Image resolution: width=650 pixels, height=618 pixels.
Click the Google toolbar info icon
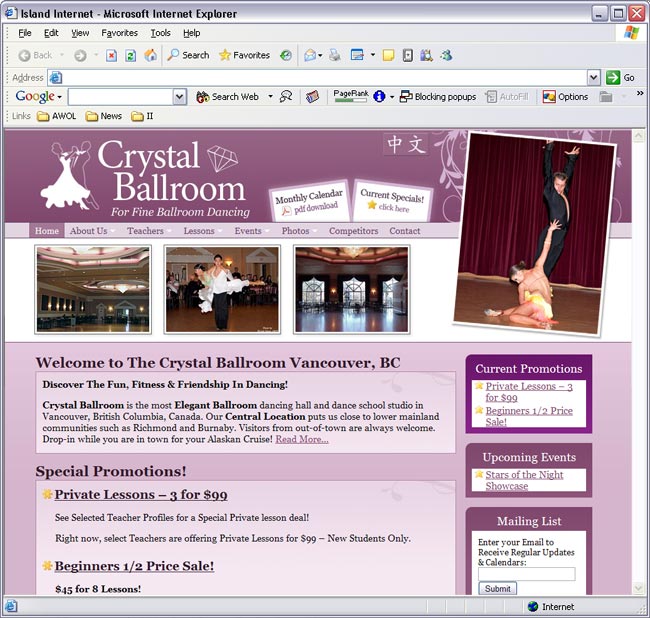click(378, 97)
